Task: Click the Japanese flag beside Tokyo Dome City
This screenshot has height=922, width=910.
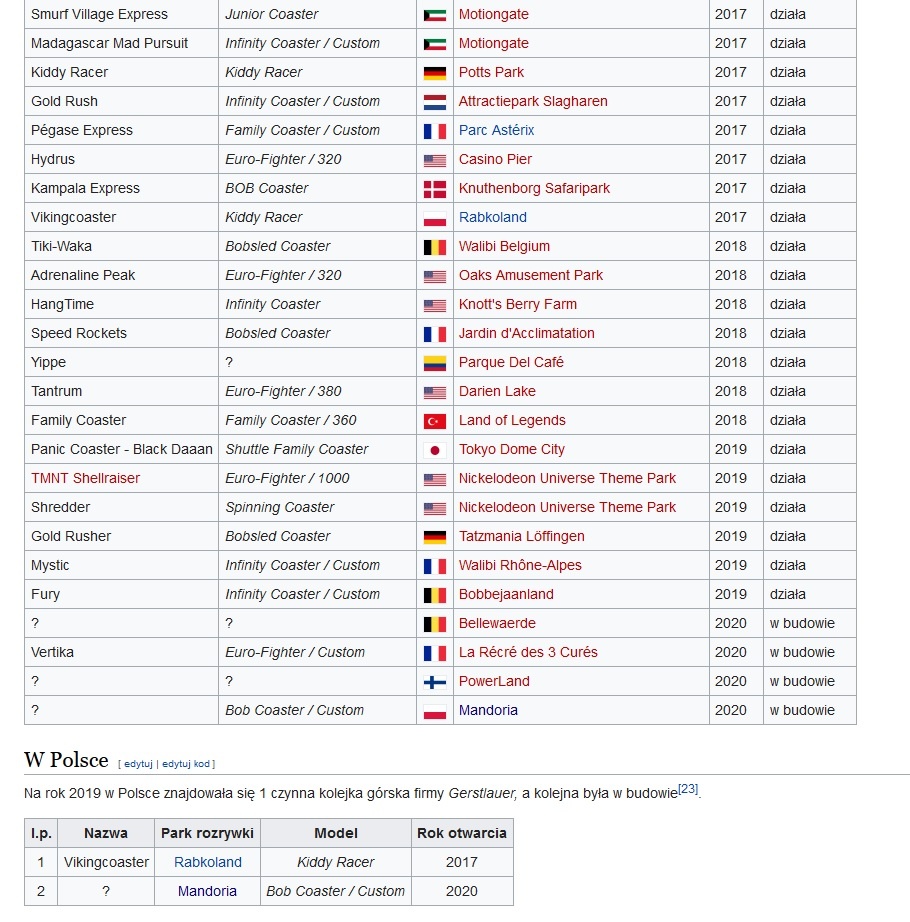Action: pos(434,450)
